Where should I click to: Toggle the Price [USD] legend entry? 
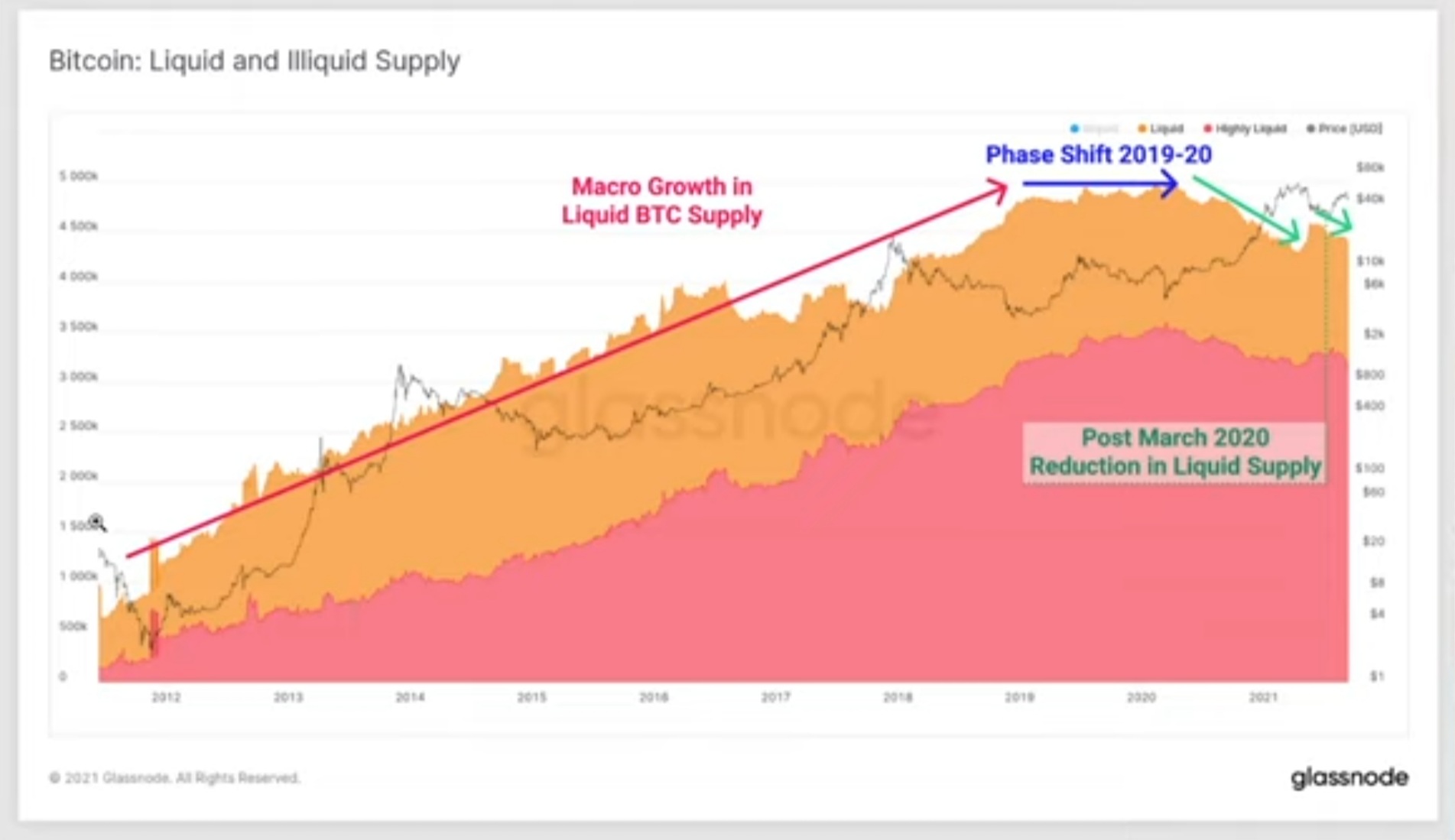(1345, 128)
